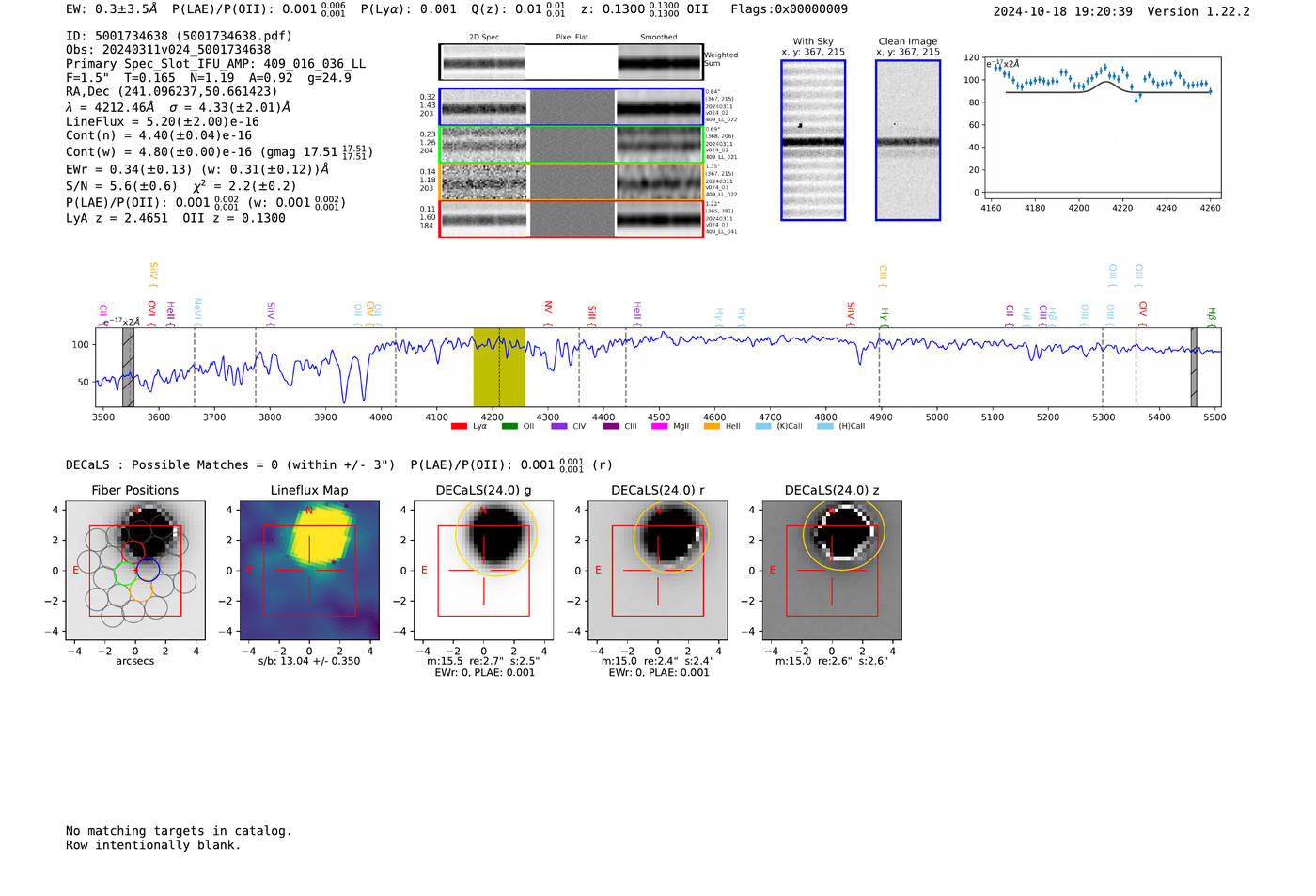Image resolution: width=1316 pixels, height=896 pixels.
Task: Open the DECaLS z-band cutout image
Action: click(x=832, y=571)
